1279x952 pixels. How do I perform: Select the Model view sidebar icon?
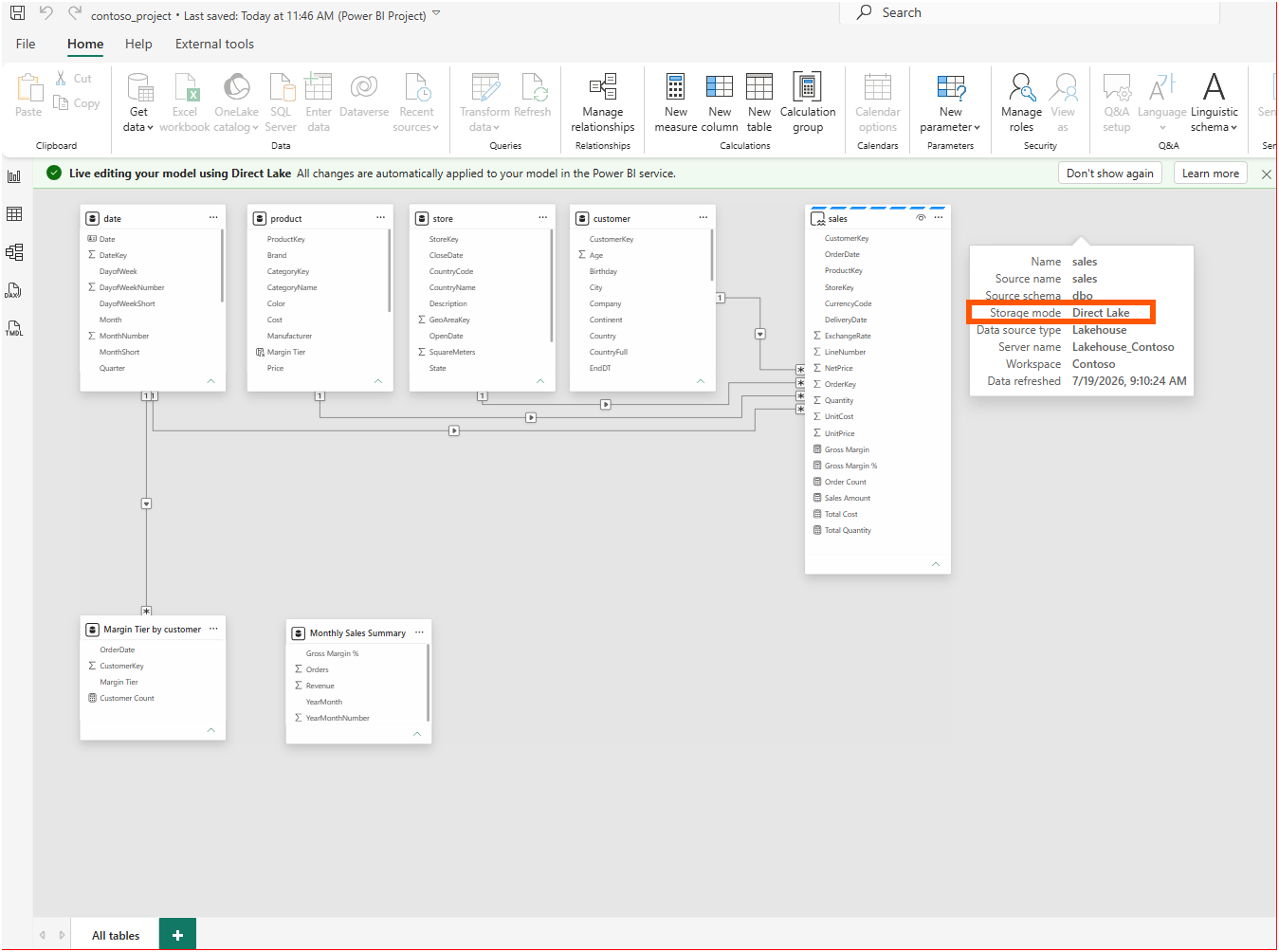(x=14, y=252)
